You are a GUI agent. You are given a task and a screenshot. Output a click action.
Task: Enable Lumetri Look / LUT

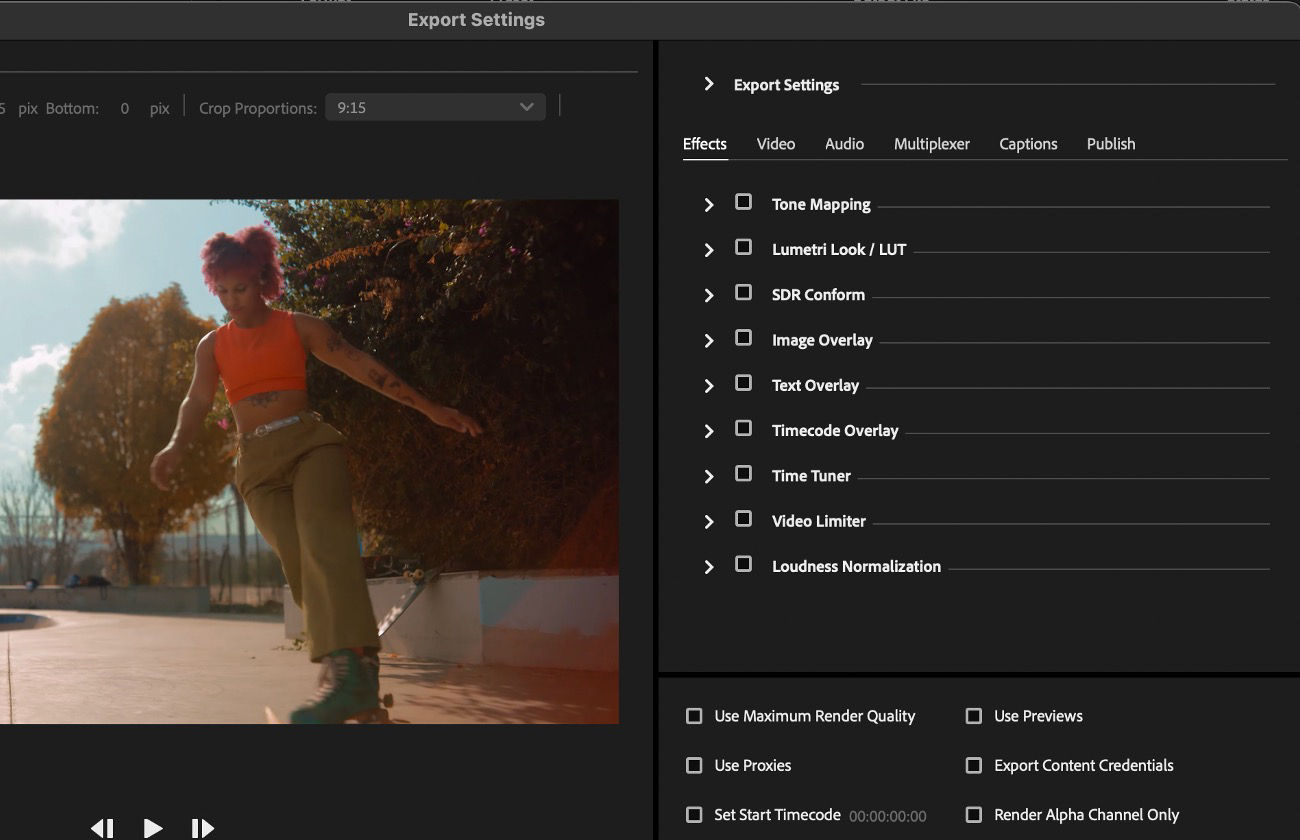pyautogui.click(x=743, y=246)
